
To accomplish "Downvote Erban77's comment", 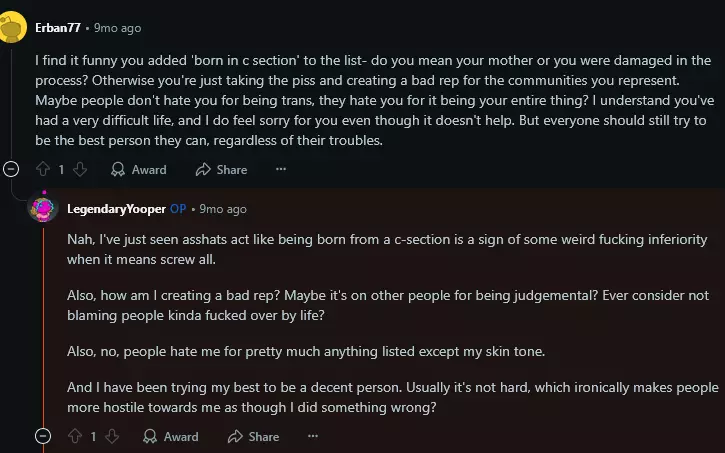I will click(80, 170).
